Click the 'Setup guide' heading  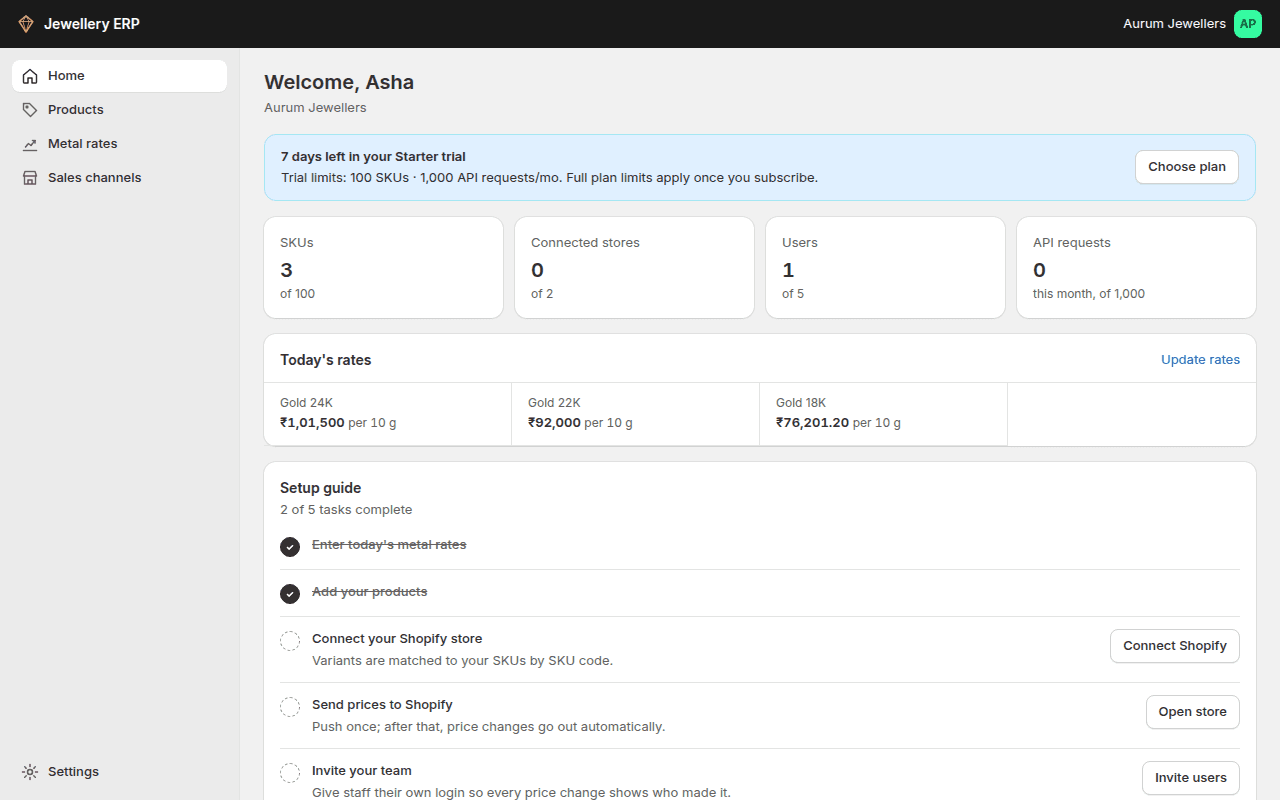click(x=320, y=488)
